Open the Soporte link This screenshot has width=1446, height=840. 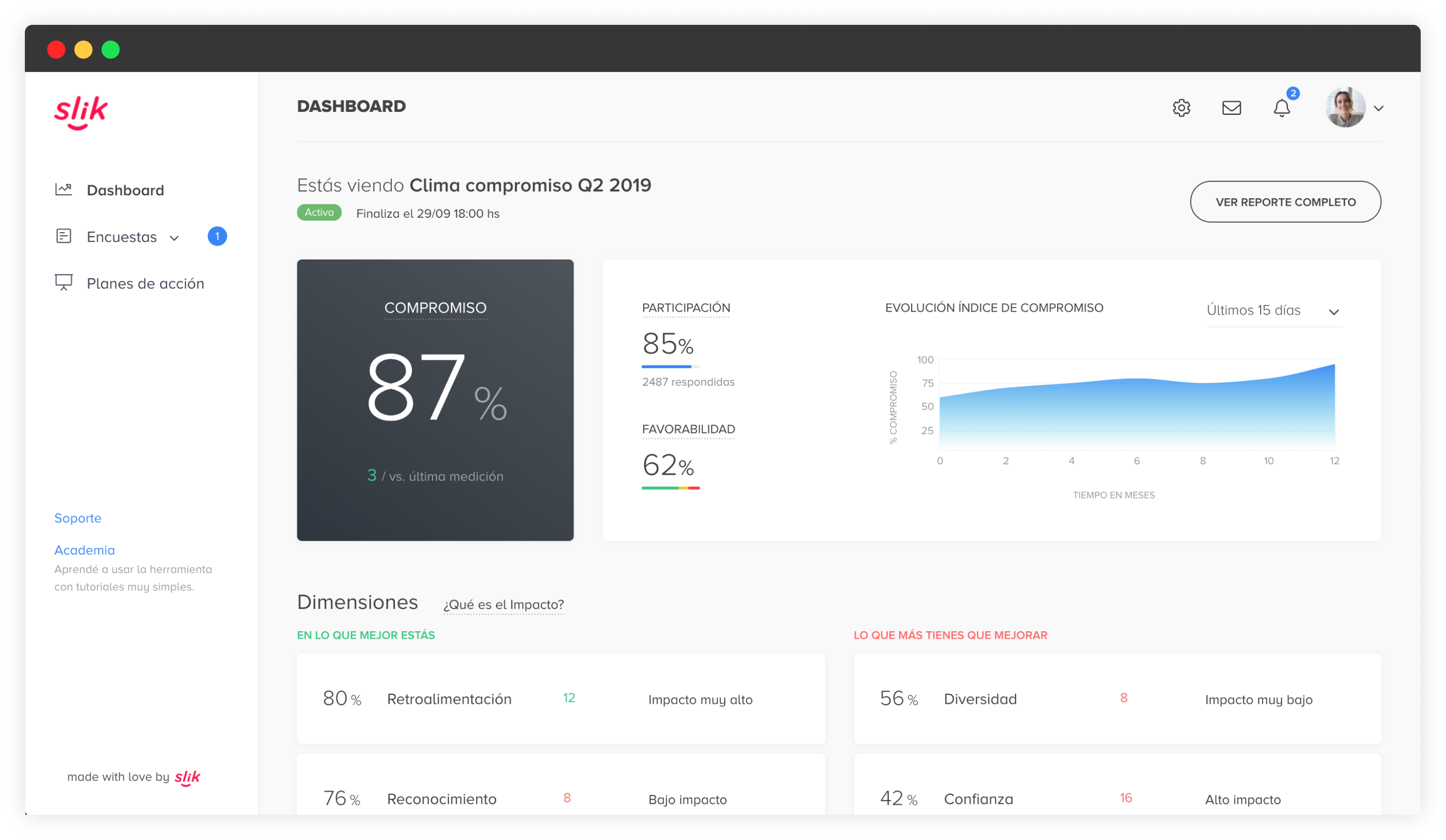78,518
